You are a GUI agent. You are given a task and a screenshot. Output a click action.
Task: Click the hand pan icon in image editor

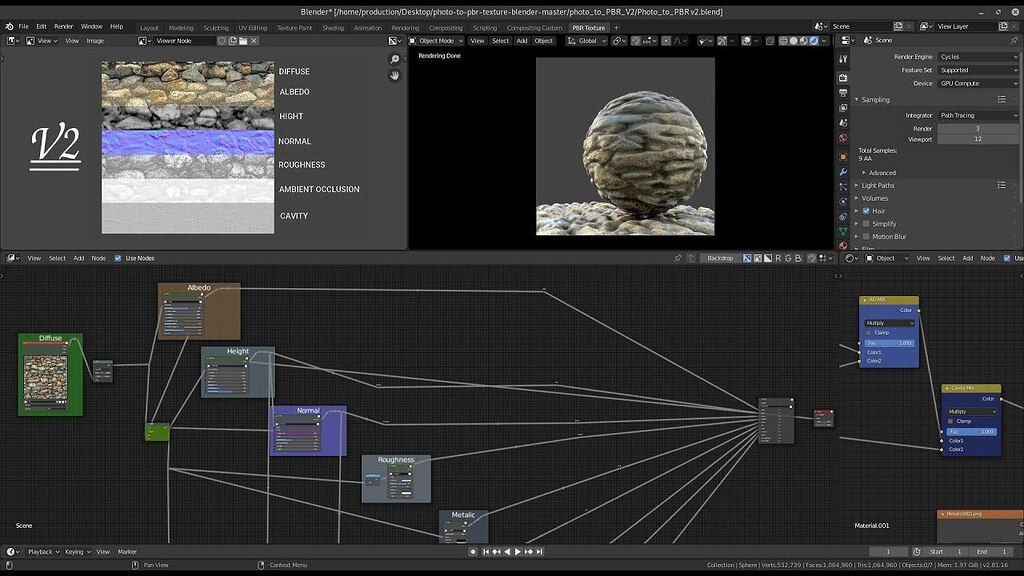coord(394,76)
